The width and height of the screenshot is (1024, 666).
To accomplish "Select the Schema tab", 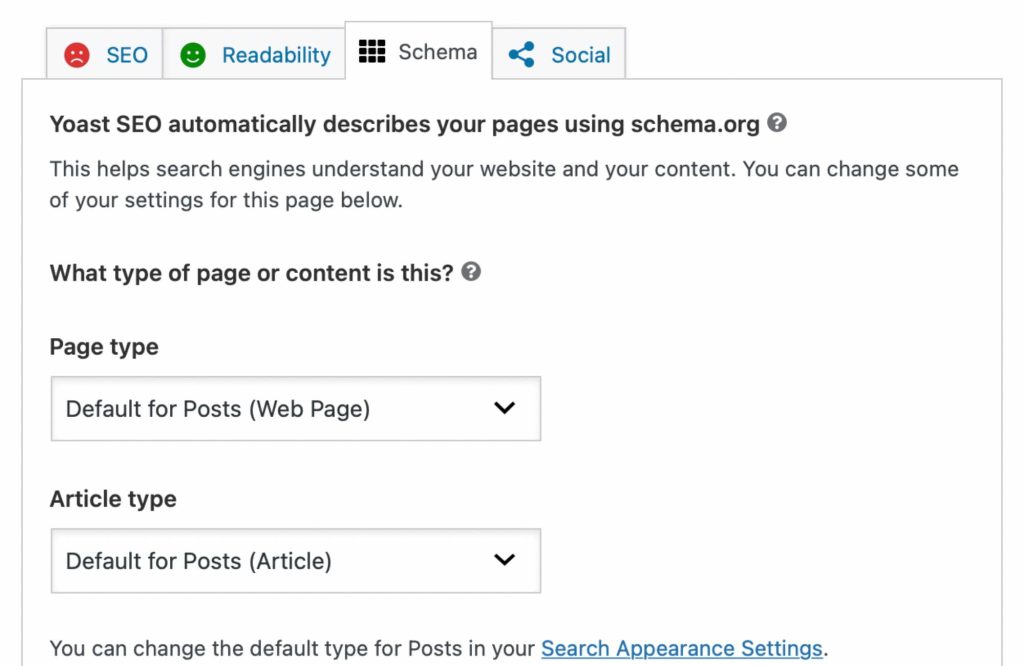I will coord(417,52).
